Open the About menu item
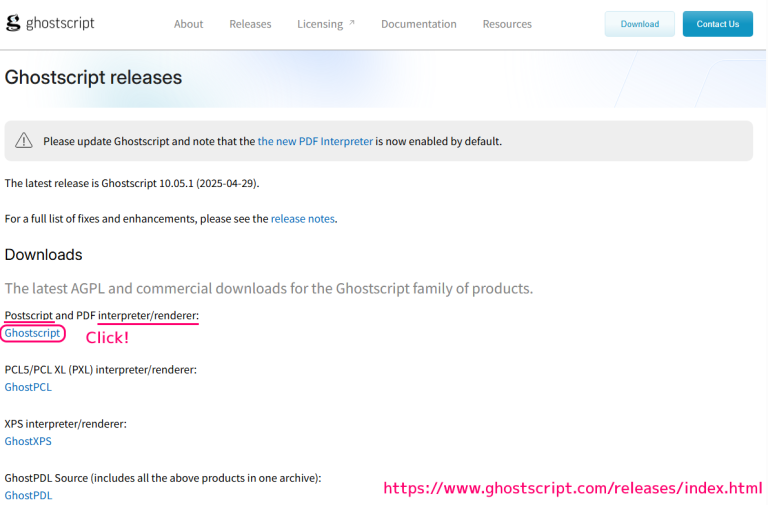 [x=188, y=24]
